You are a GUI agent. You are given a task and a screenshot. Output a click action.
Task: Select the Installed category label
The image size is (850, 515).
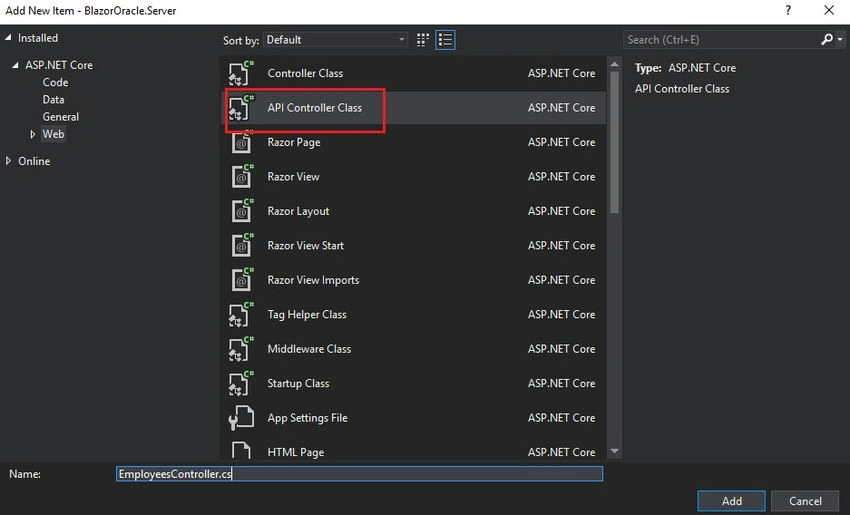coord(38,38)
